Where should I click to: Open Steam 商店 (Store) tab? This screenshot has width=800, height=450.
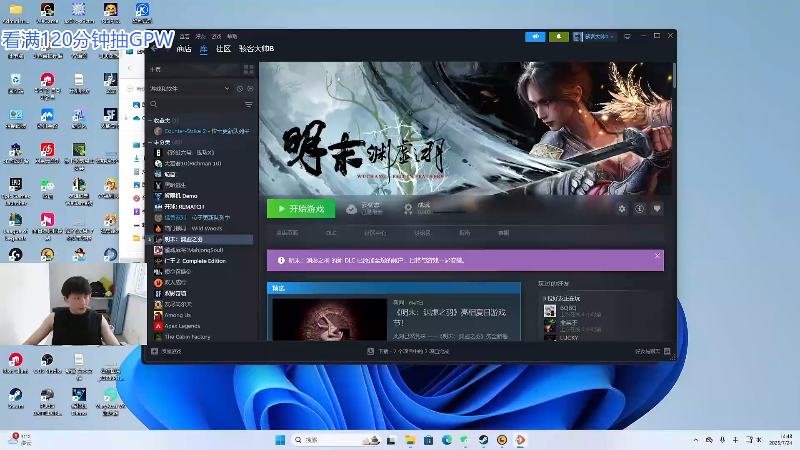(x=184, y=49)
